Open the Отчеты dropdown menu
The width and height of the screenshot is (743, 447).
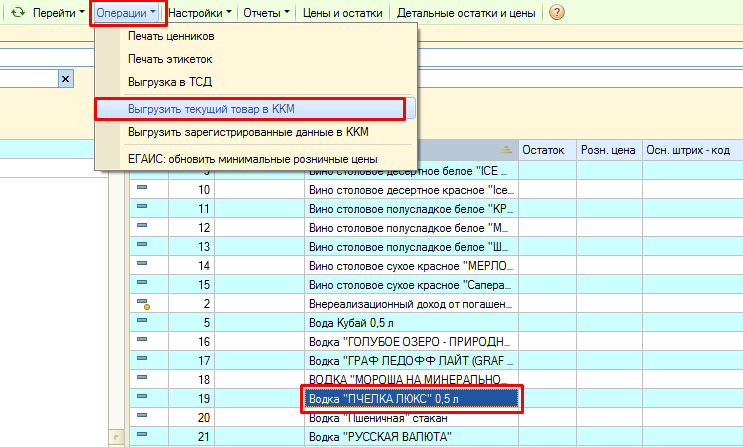pos(266,13)
